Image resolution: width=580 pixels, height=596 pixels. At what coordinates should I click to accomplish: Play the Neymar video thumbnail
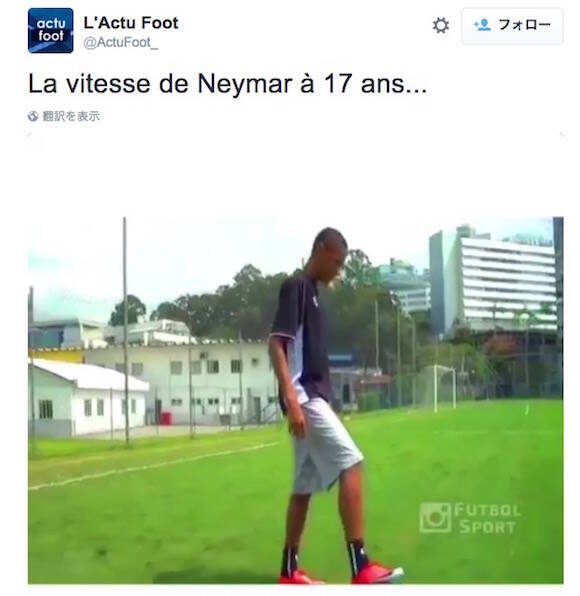[x=296, y=400]
